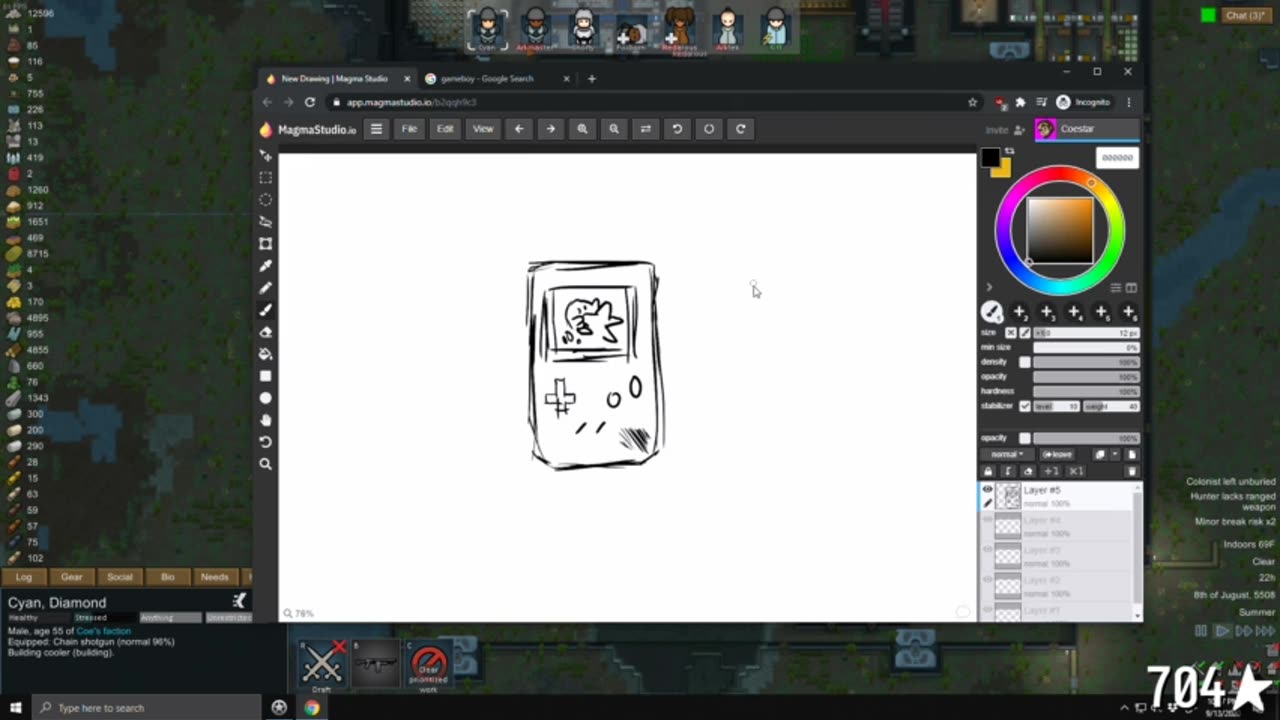Open the View menu
This screenshot has height=720, width=1280.
pos(483,129)
